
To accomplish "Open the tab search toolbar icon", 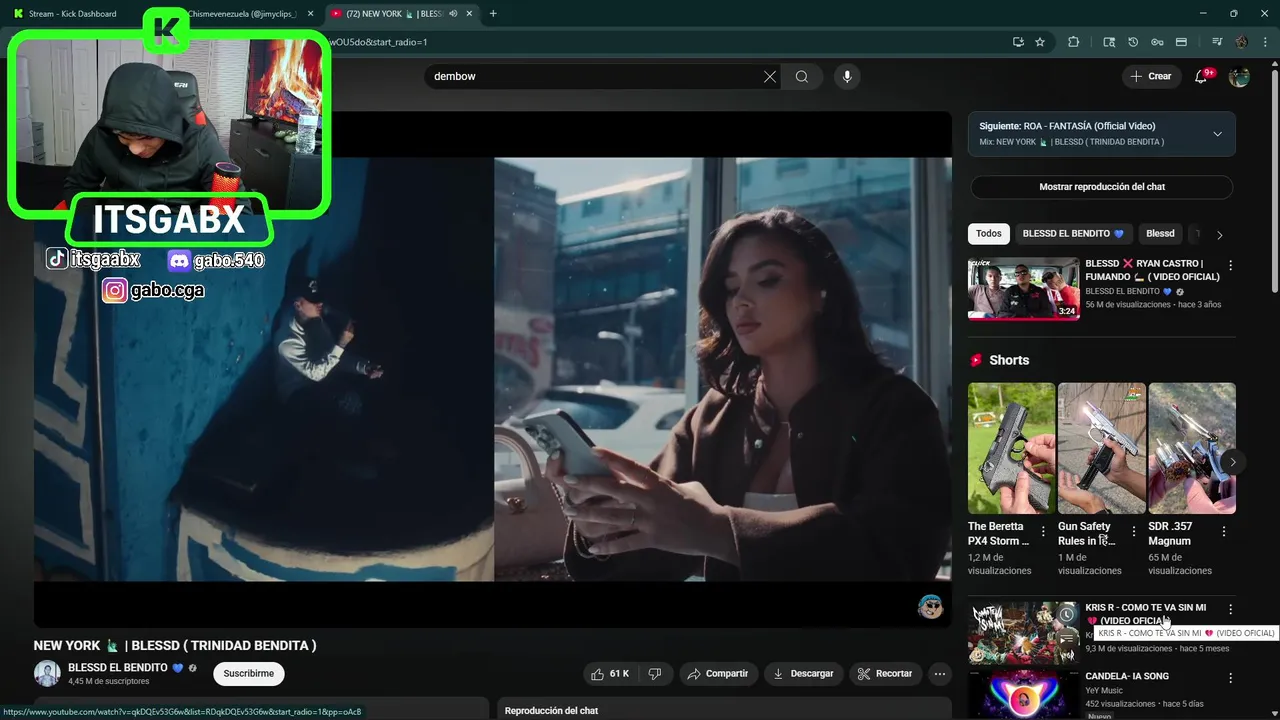I will [1109, 42].
